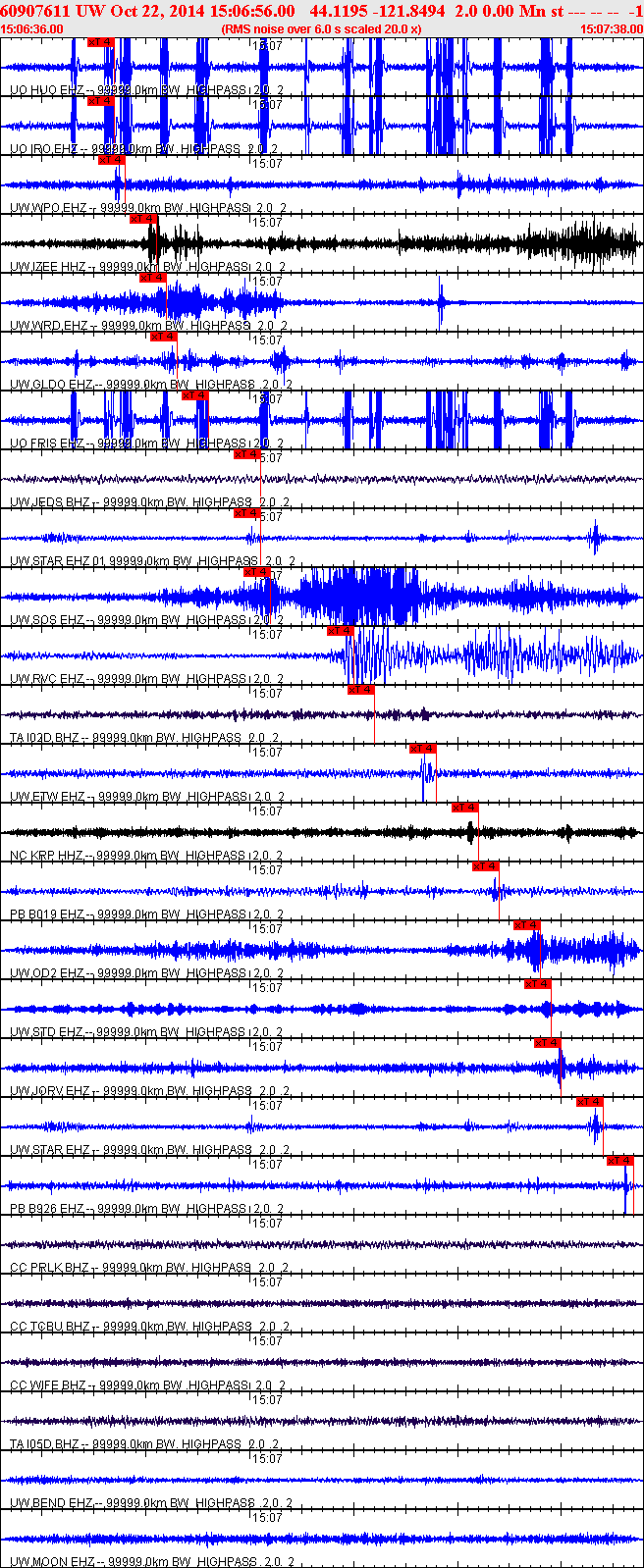Screen dimensions: 644x1568
Task: Select the PB B019 EHZ station label
Action: tap(146, 915)
